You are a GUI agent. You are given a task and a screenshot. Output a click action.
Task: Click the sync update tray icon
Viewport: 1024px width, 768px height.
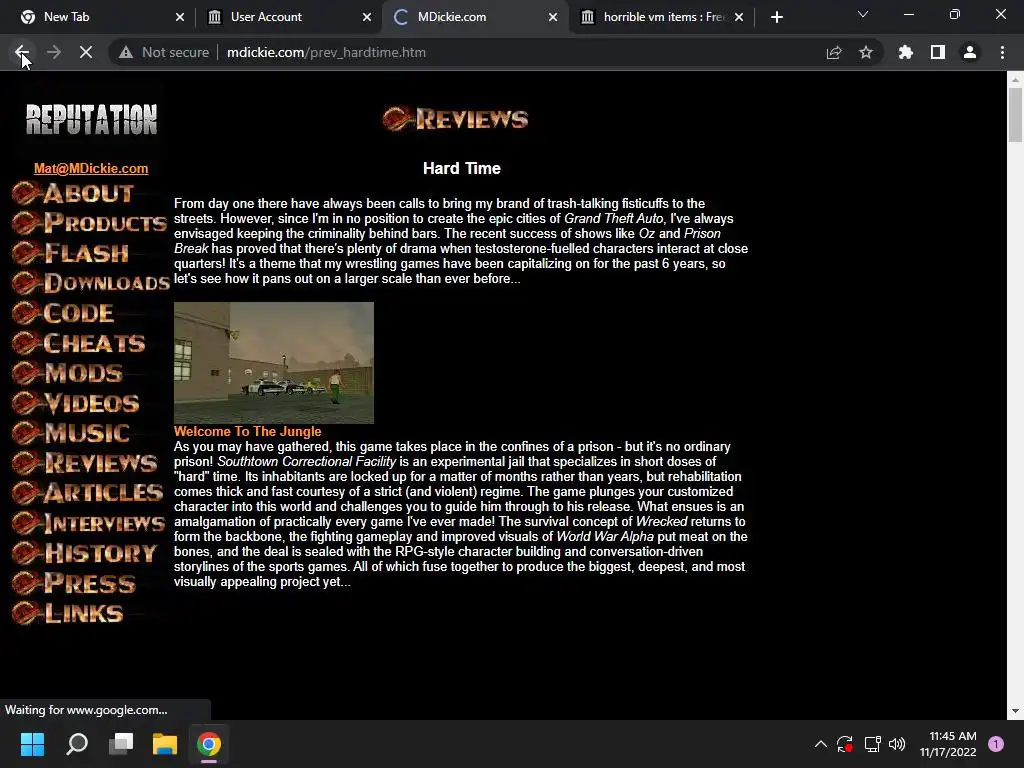coord(845,744)
